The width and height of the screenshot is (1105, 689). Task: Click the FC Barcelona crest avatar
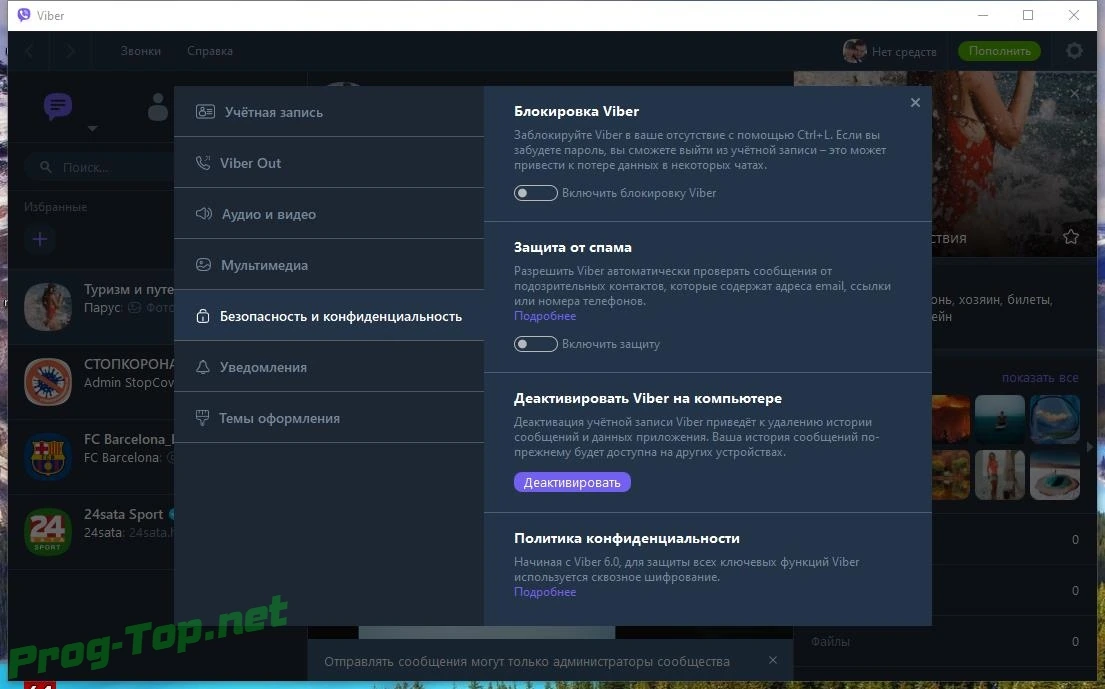(x=48, y=457)
